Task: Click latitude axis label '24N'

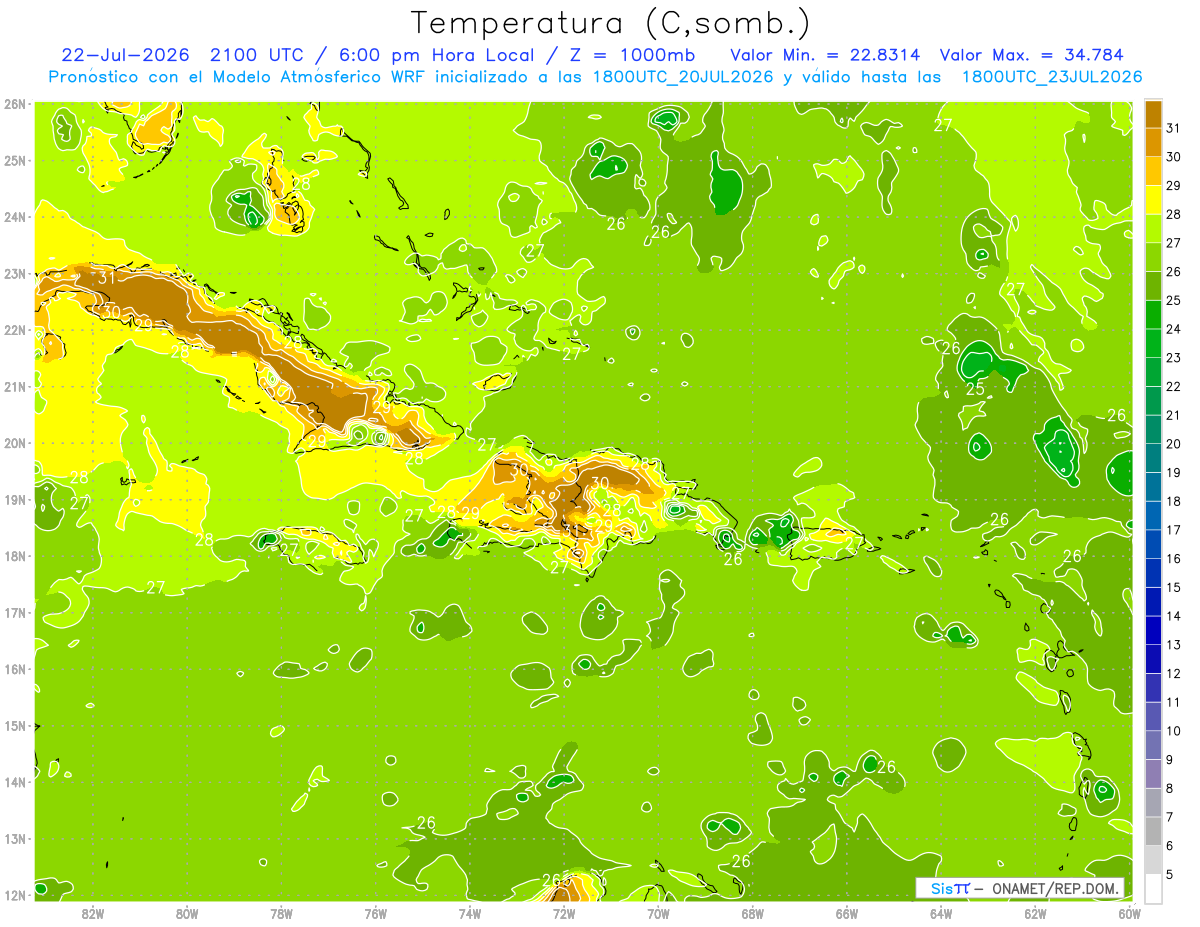Action: point(15,217)
